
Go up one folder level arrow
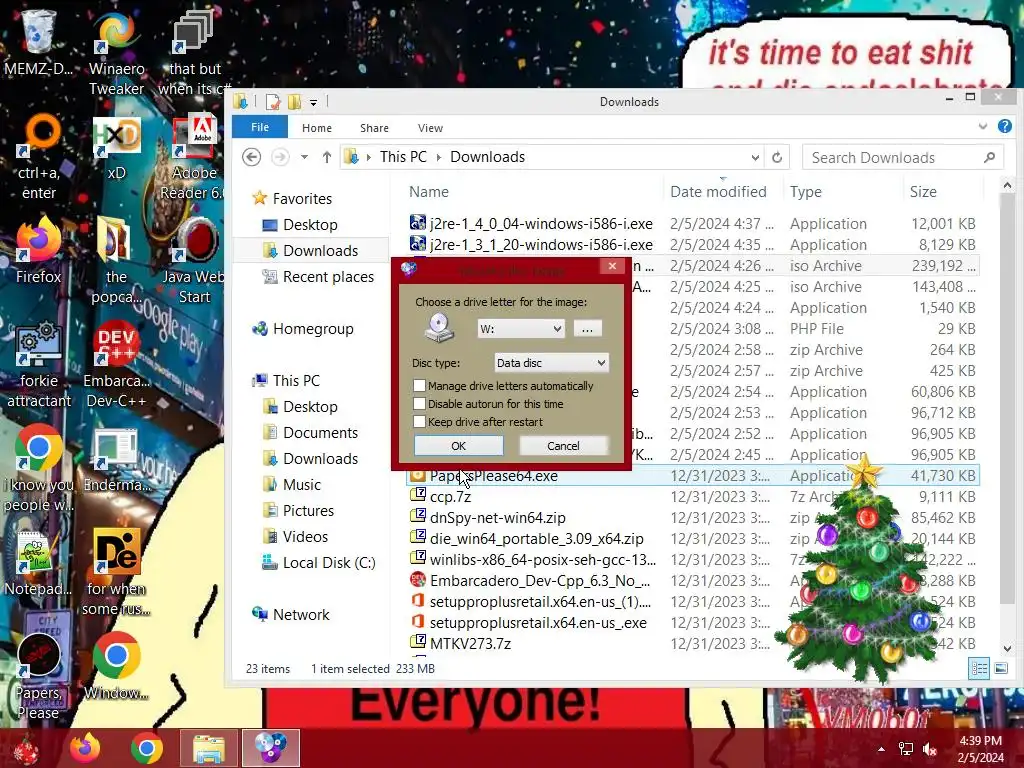[327, 157]
